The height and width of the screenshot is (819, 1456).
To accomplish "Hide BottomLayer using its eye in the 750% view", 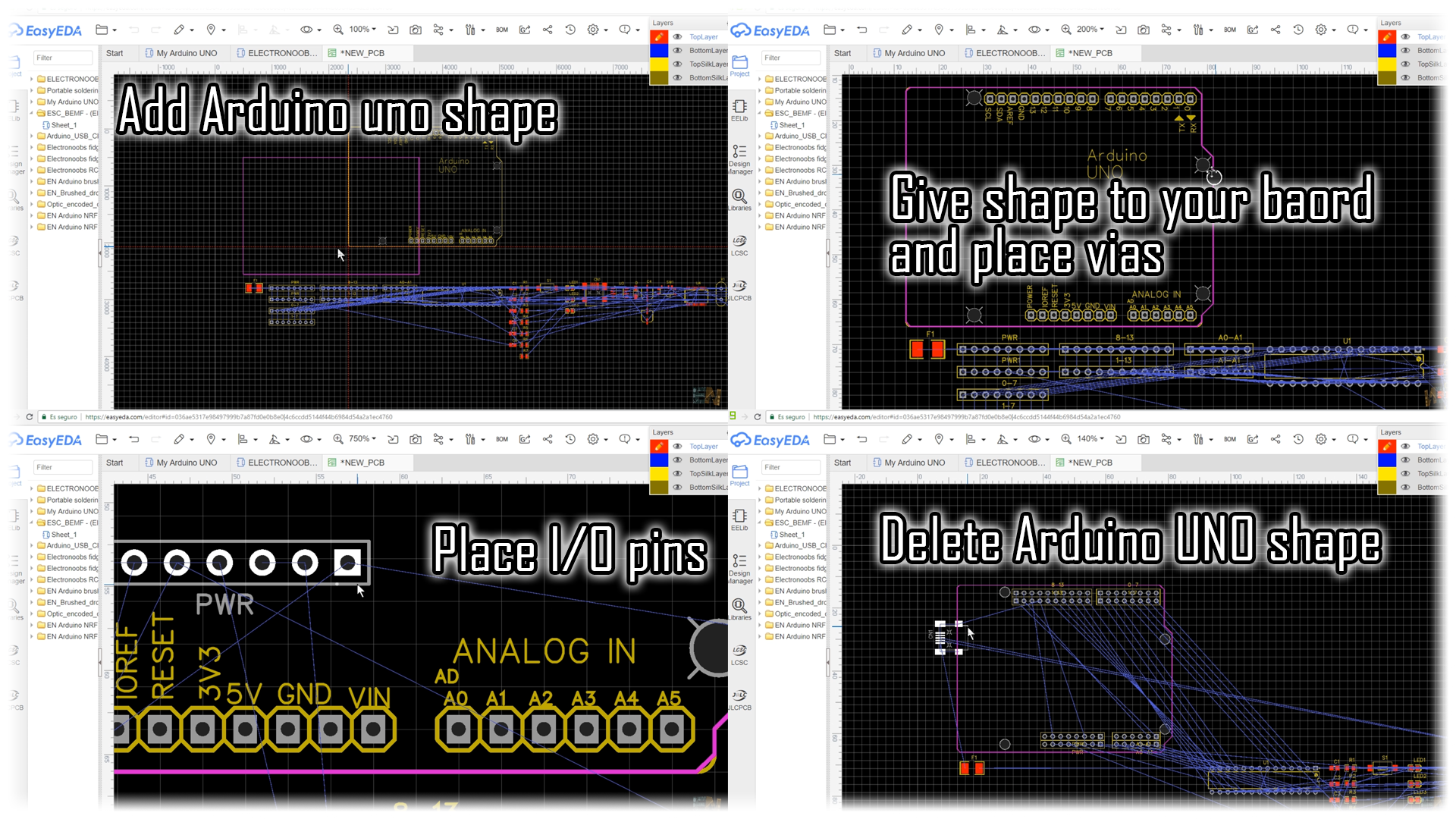I will pos(677,460).
